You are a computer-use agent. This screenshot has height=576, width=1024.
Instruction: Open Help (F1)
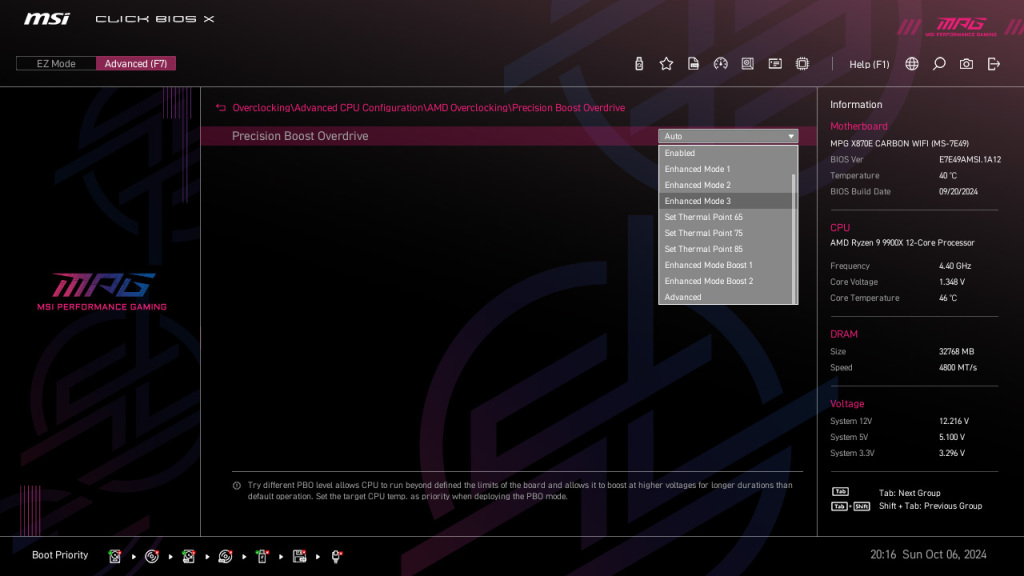point(869,63)
